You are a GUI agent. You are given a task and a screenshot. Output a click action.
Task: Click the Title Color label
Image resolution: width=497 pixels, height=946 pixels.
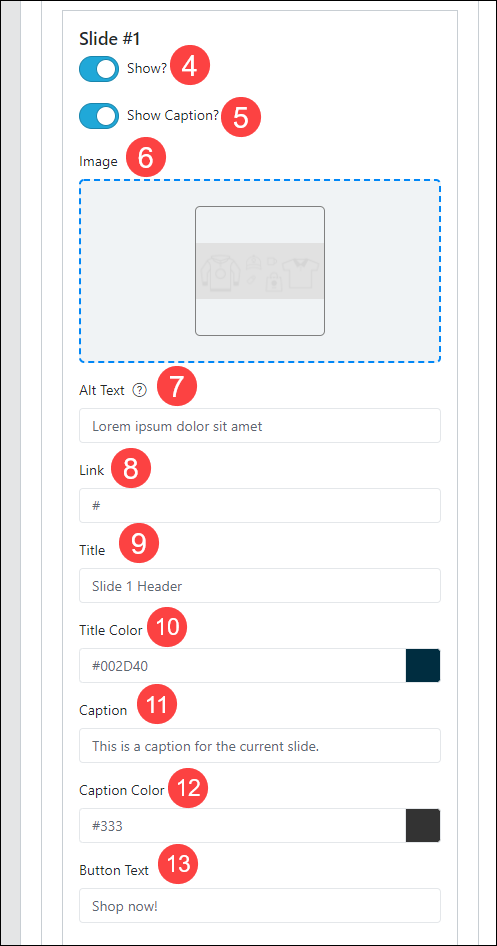tap(111, 630)
